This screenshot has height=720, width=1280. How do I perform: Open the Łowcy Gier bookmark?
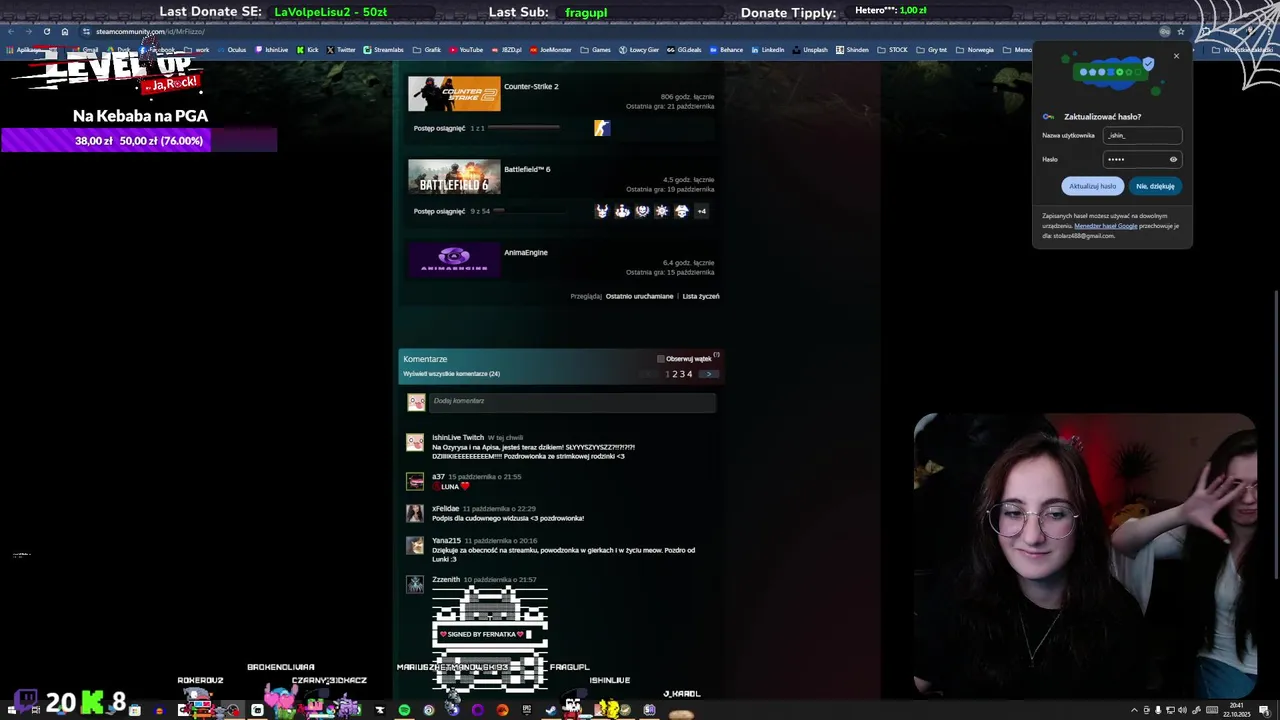[639, 50]
